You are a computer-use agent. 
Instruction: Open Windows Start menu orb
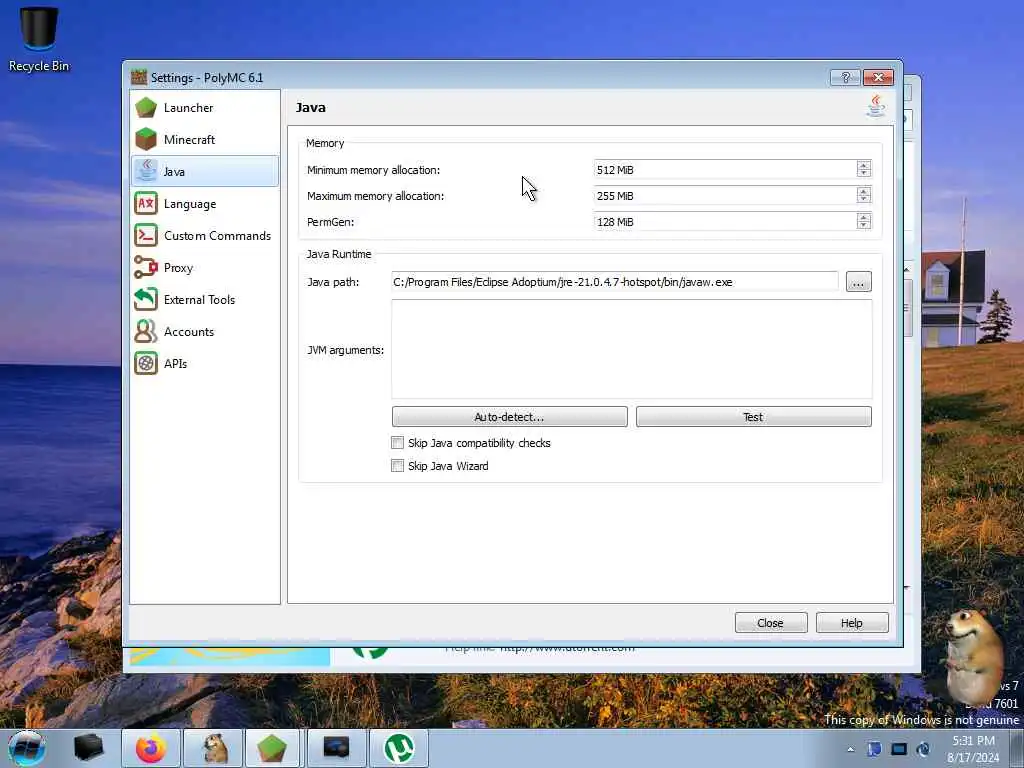(x=27, y=748)
